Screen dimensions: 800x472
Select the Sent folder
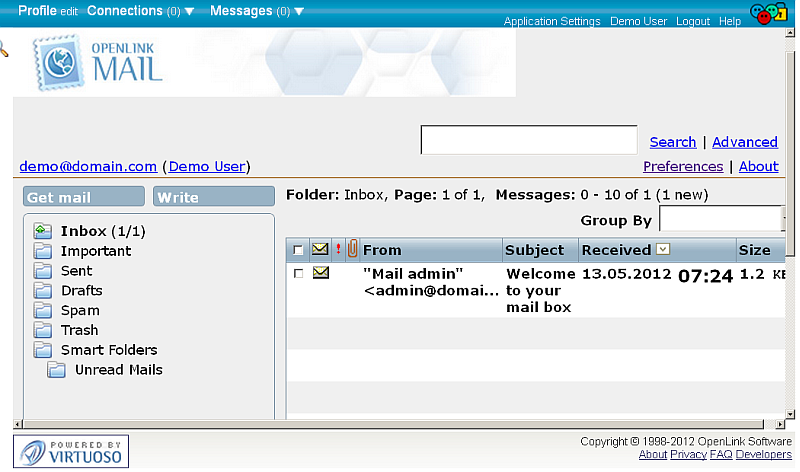(x=77, y=271)
